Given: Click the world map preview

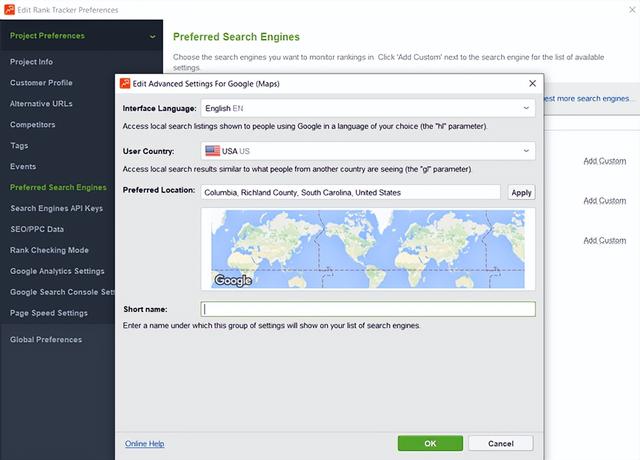Looking at the screenshot, I should [x=368, y=249].
